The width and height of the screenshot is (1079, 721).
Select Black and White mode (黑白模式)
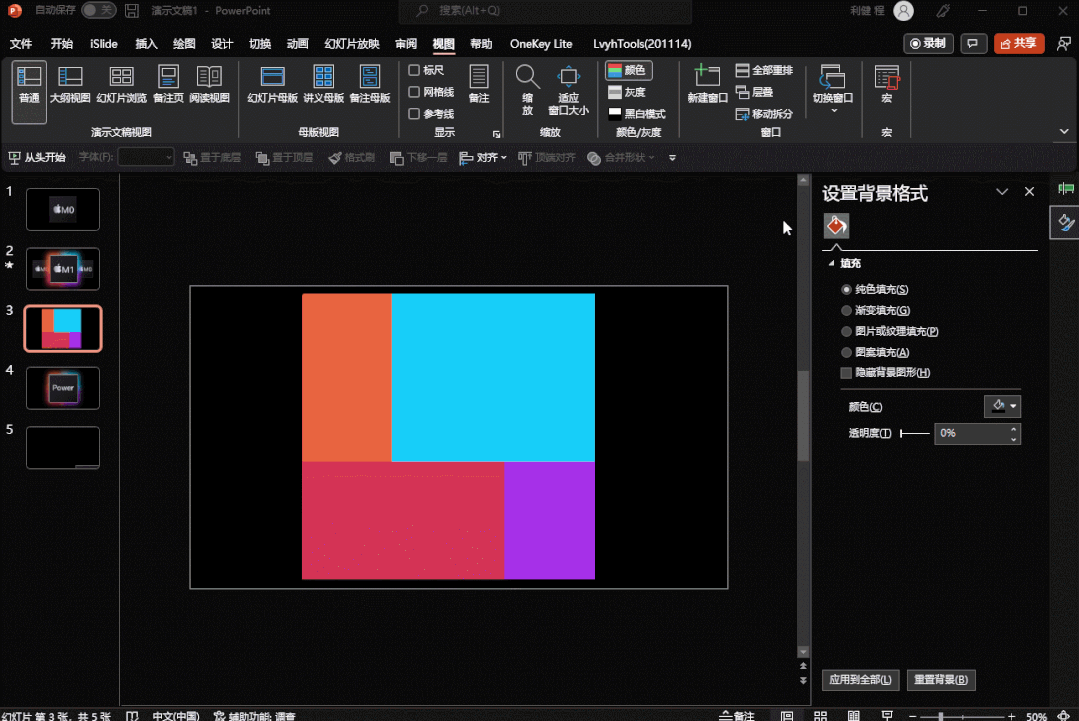[x=637, y=114]
